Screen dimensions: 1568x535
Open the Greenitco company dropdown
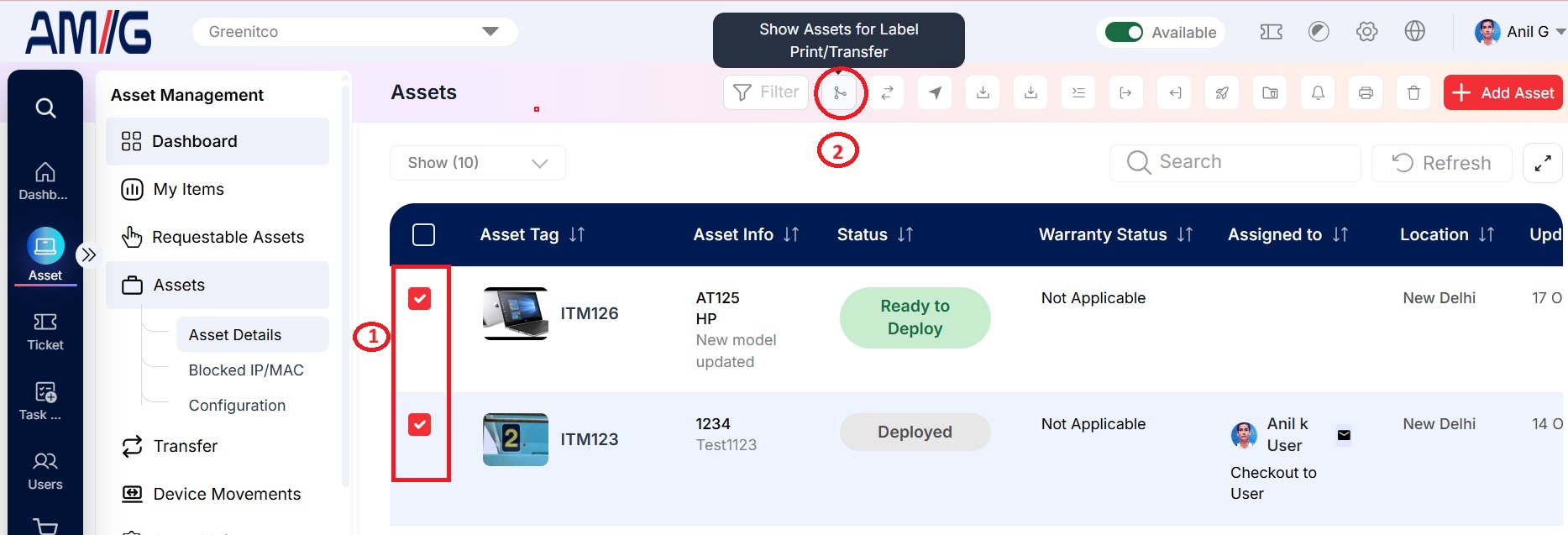pos(354,32)
